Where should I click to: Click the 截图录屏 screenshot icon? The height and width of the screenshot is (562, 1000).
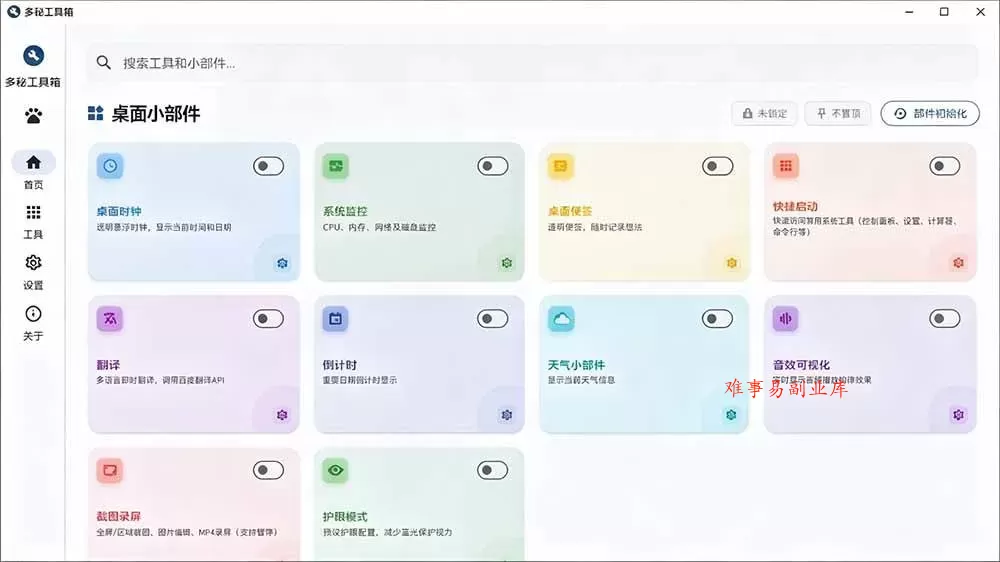coord(110,471)
